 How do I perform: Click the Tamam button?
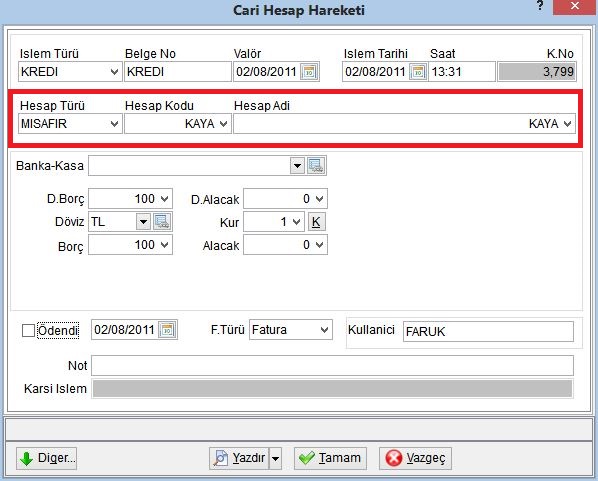point(330,458)
